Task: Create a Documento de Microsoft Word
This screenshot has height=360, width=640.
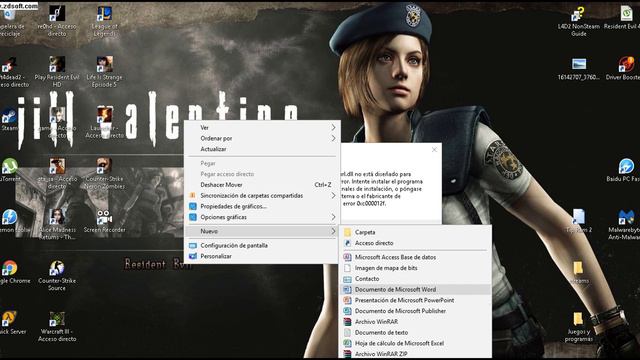Action: coord(416,289)
